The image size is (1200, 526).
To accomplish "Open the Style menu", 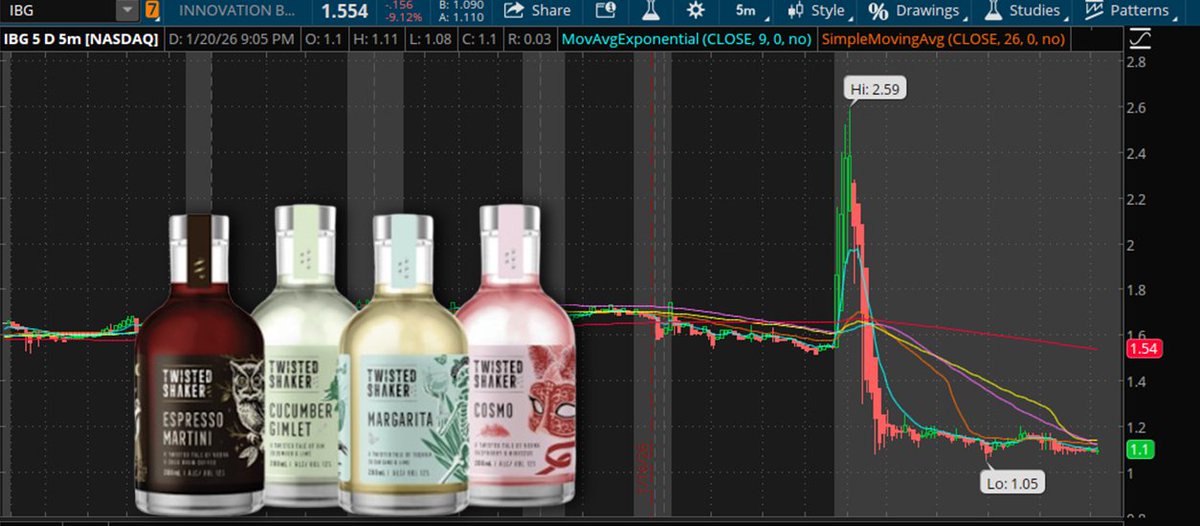I will (818, 11).
